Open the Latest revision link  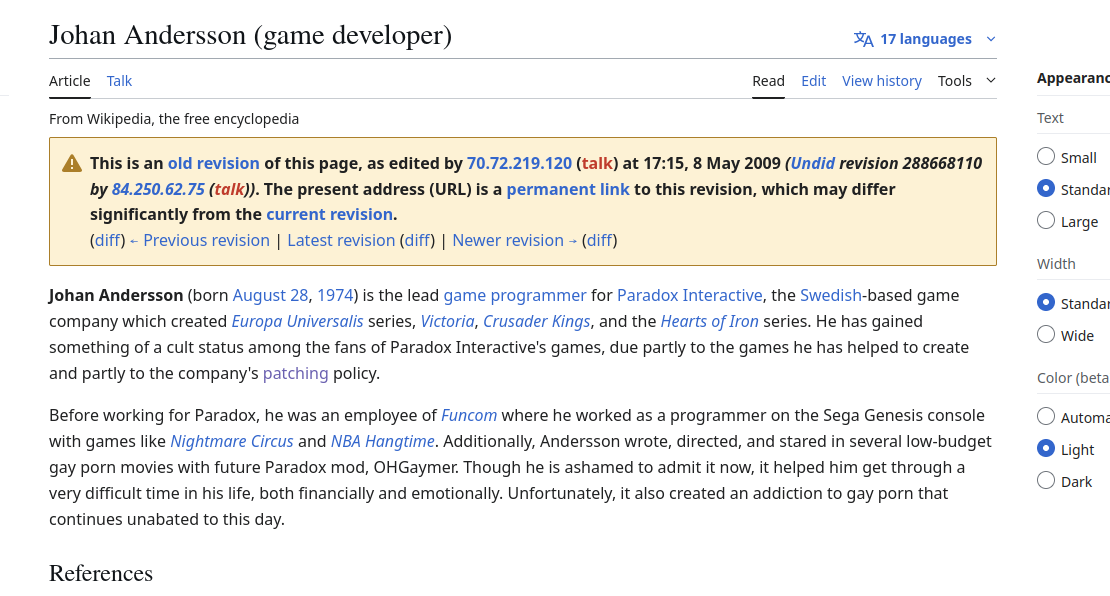click(341, 240)
